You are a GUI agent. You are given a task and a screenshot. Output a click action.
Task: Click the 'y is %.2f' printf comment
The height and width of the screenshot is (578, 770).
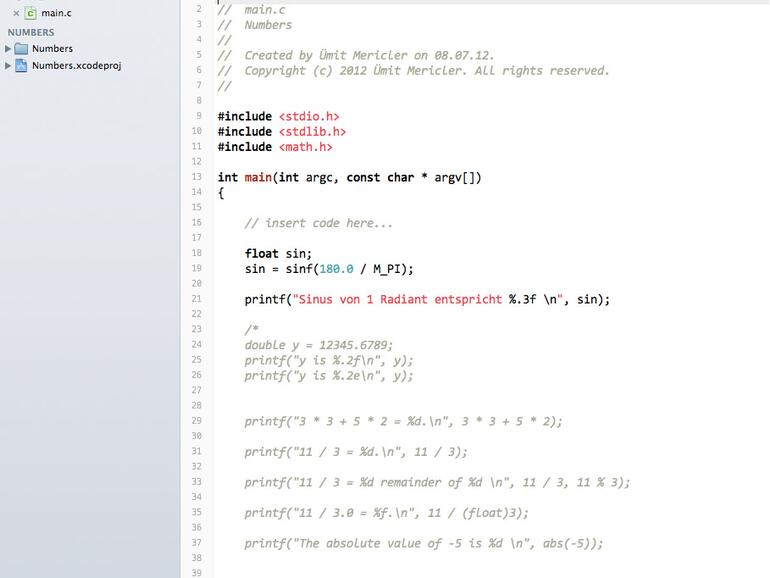(x=329, y=360)
